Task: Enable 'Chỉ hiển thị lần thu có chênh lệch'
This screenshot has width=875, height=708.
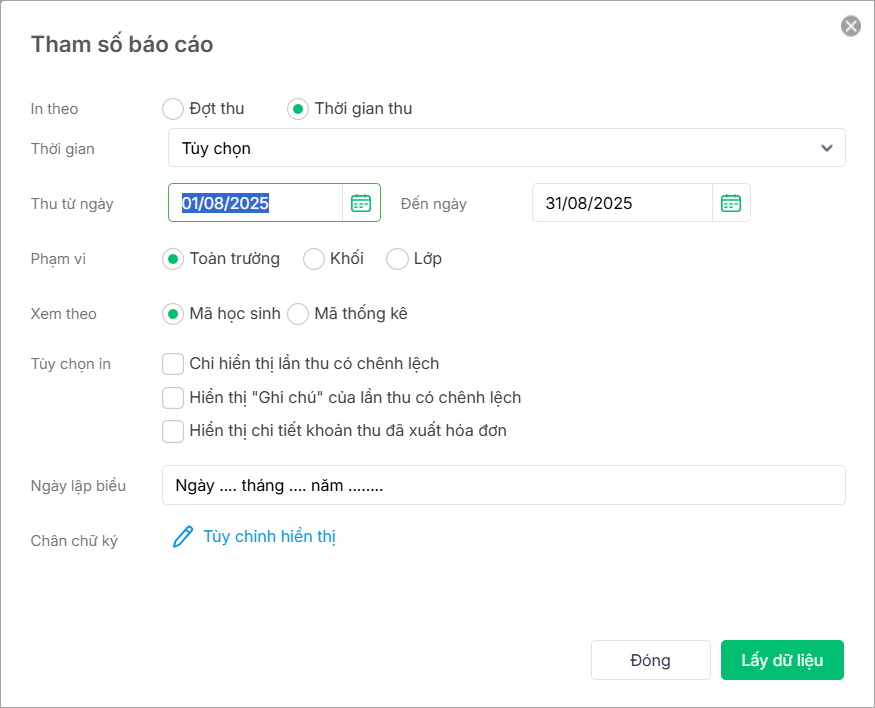Action: (173, 363)
